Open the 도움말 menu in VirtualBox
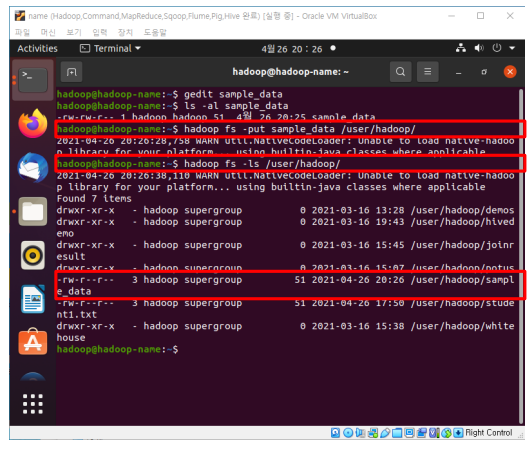 tap(155, 32)
